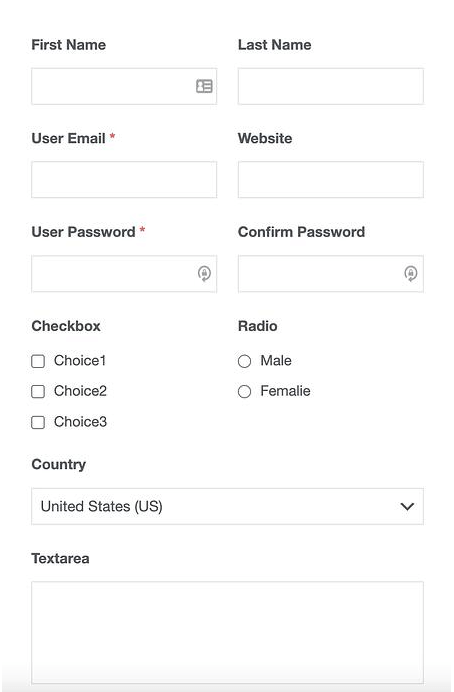
Task: Click the Male label text
Action: [276, 361]
